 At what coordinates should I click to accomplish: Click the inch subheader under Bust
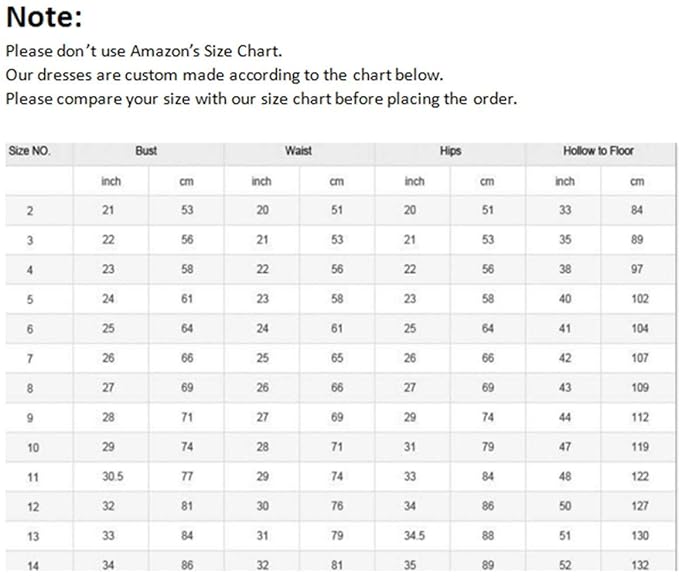111,181
